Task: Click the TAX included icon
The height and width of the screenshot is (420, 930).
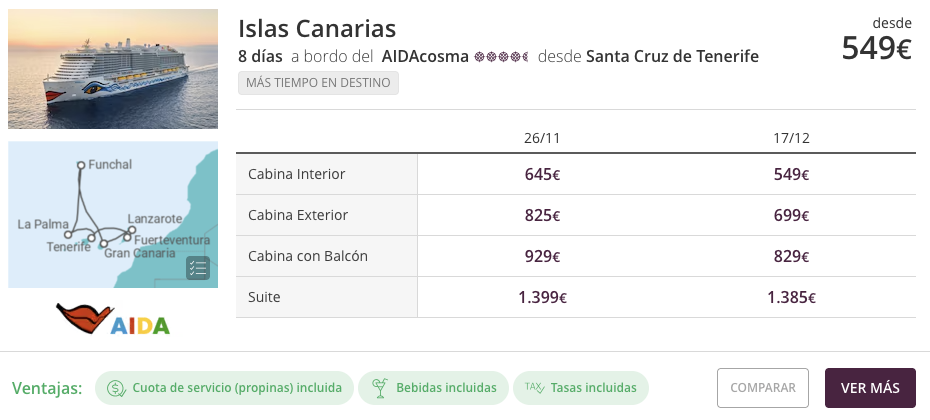Action: click(532, 387)
